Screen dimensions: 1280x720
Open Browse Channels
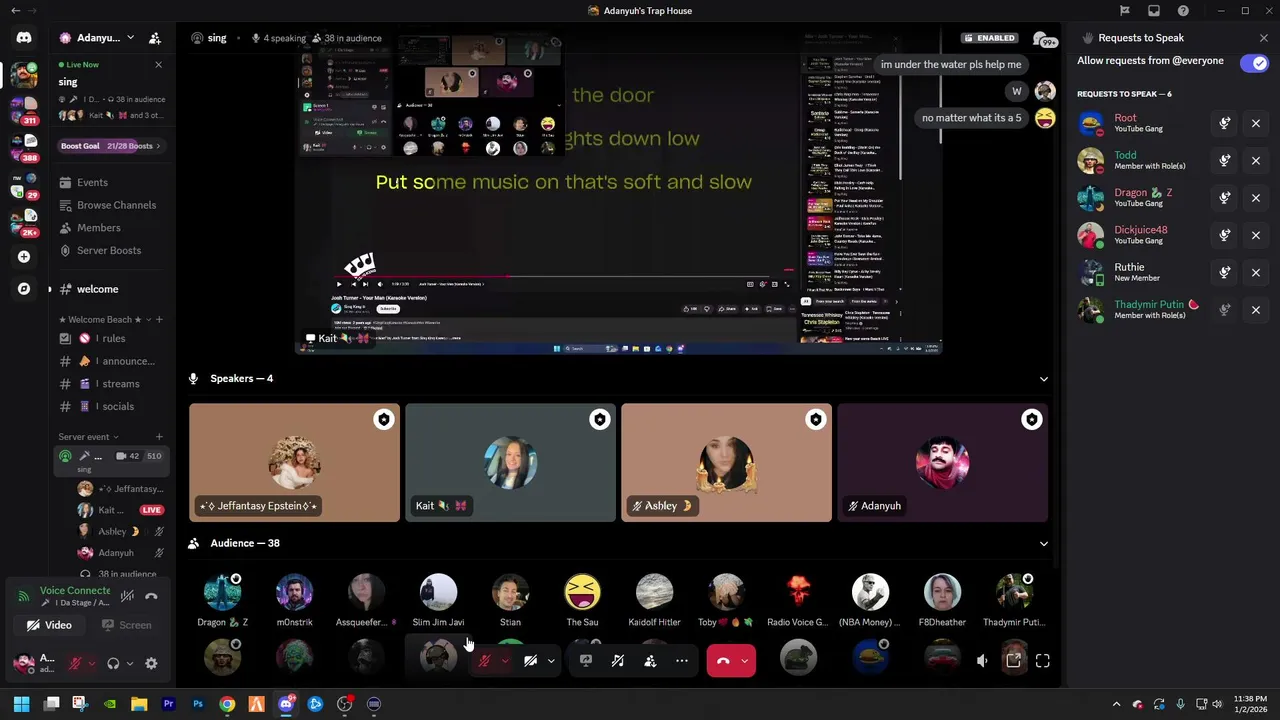[111, 205]
